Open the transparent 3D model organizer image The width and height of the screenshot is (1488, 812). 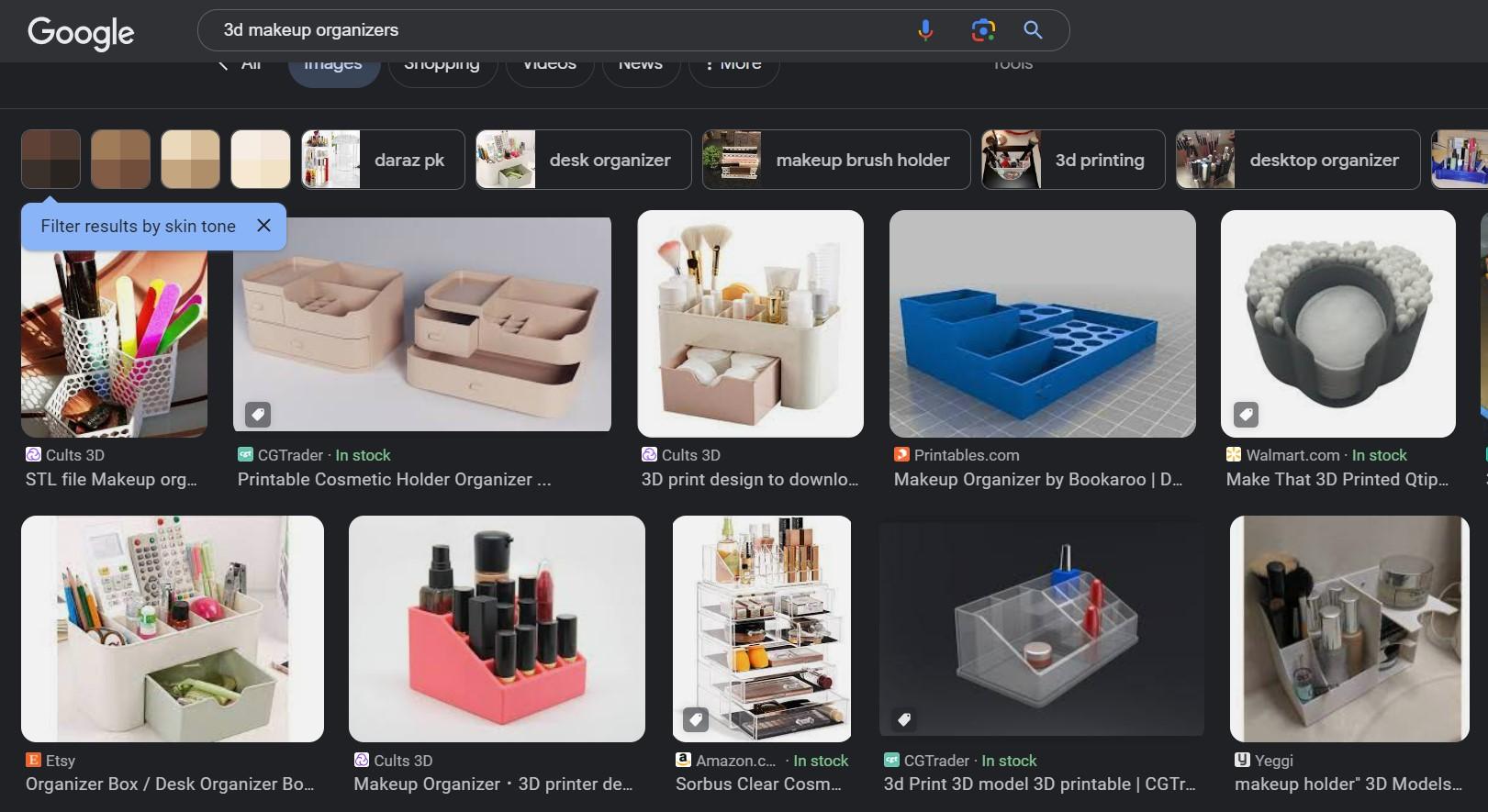[x=1042, y=628]
